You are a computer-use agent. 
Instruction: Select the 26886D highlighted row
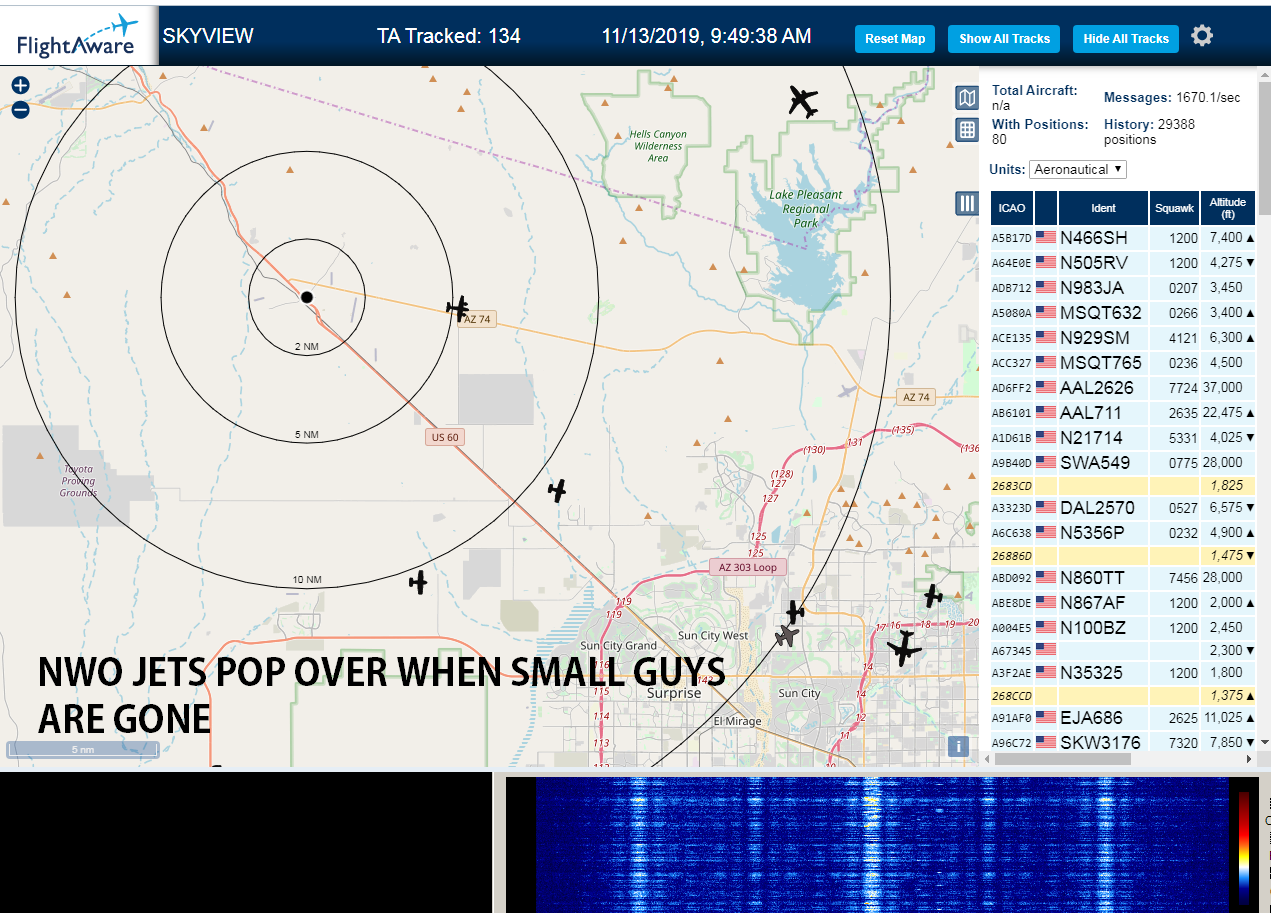click(1123, 555)
